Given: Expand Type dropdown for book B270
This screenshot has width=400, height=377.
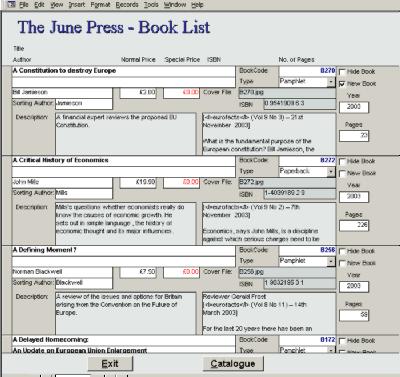Looking at the screenshot, I should pos(331,82).
